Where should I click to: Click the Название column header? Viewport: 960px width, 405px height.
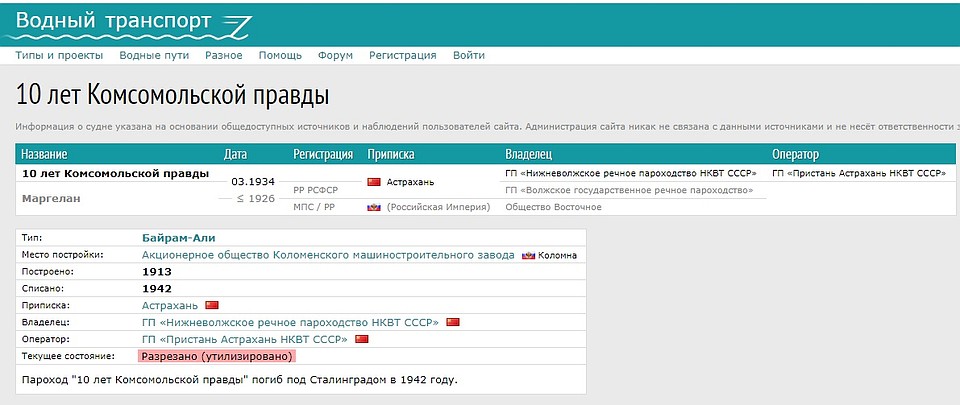pos(44,154)
